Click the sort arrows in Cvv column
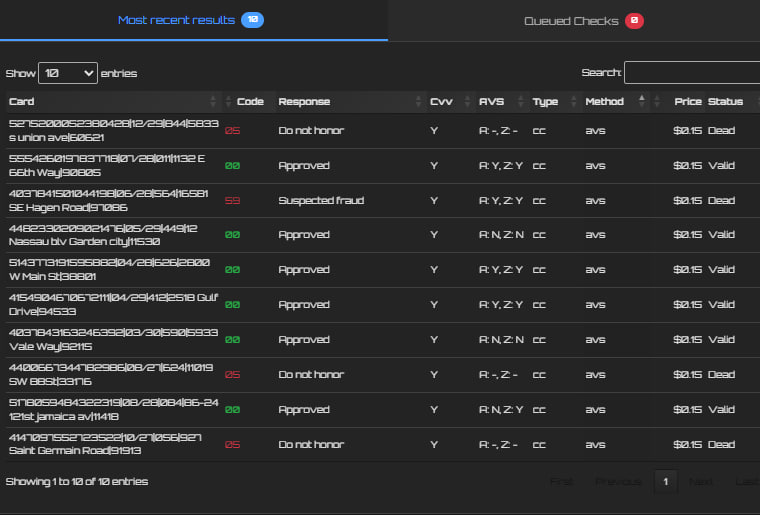Viewport: 760px width, 515px height. pos(467,101)
